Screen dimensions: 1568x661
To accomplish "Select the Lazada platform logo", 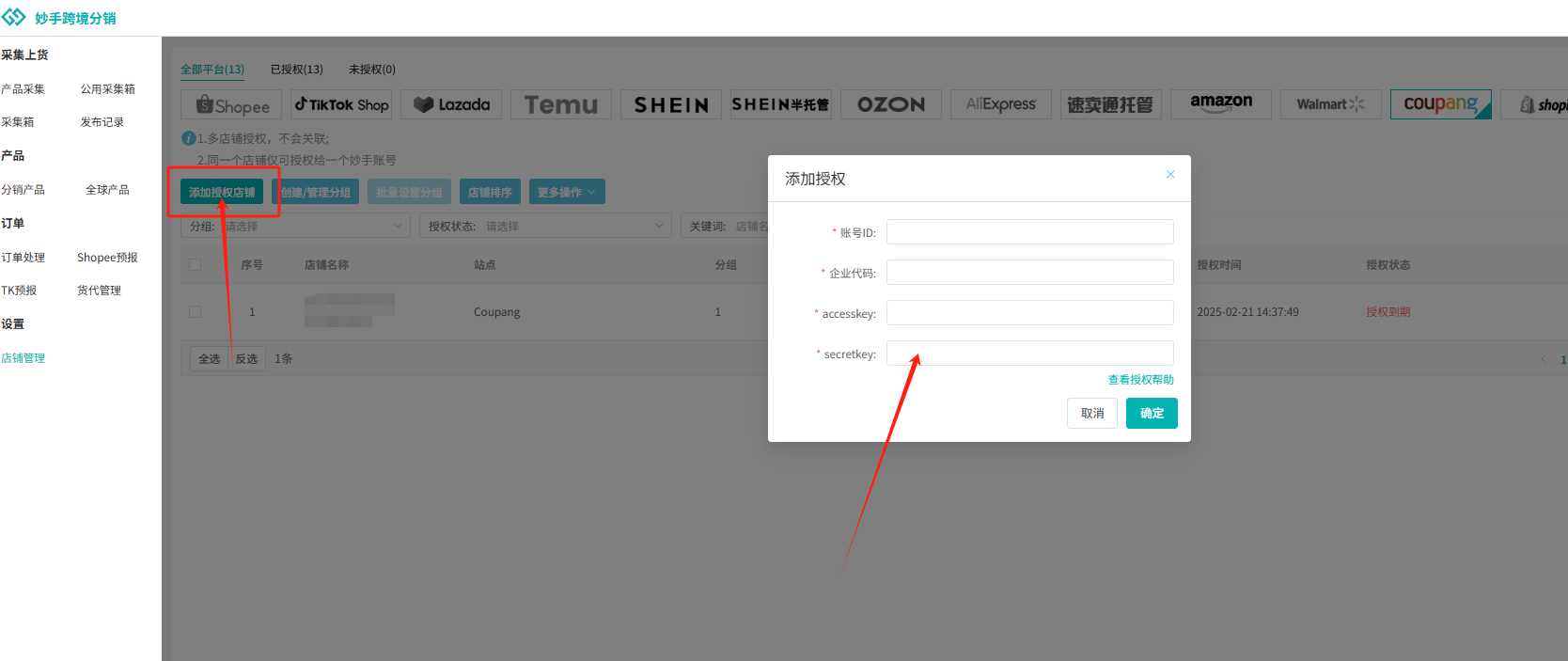I will click(451, 104).
